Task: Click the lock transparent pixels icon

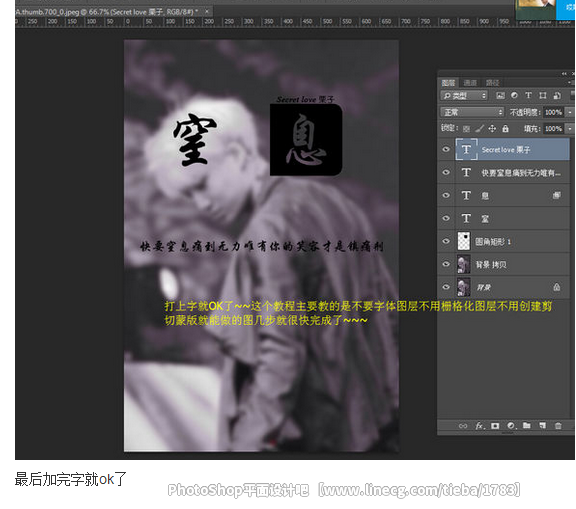Action: pos(466,129)
